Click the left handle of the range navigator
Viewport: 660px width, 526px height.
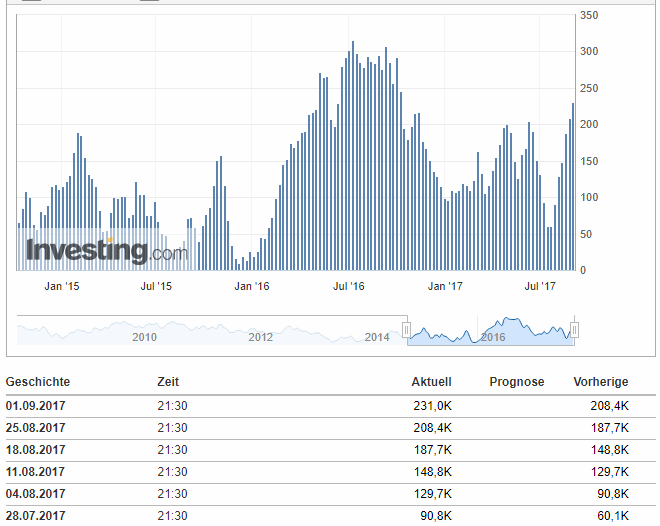click(407, 330)
